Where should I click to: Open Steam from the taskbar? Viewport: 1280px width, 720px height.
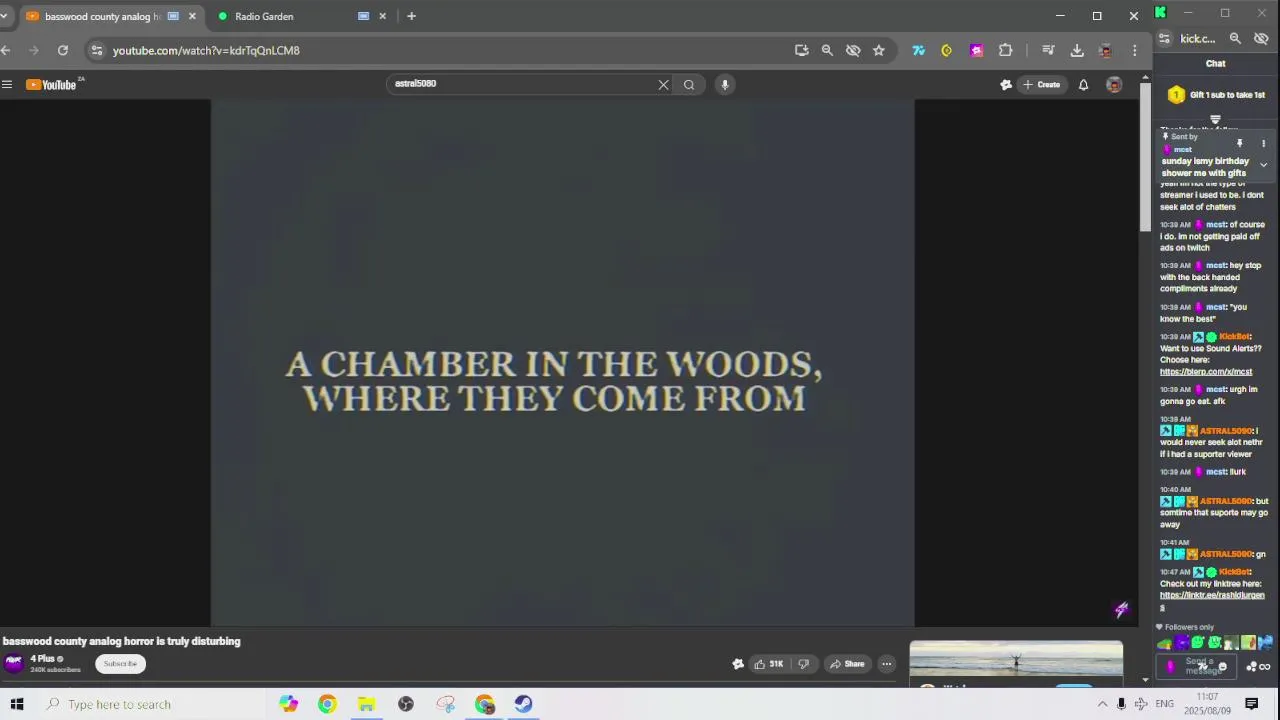523,704
